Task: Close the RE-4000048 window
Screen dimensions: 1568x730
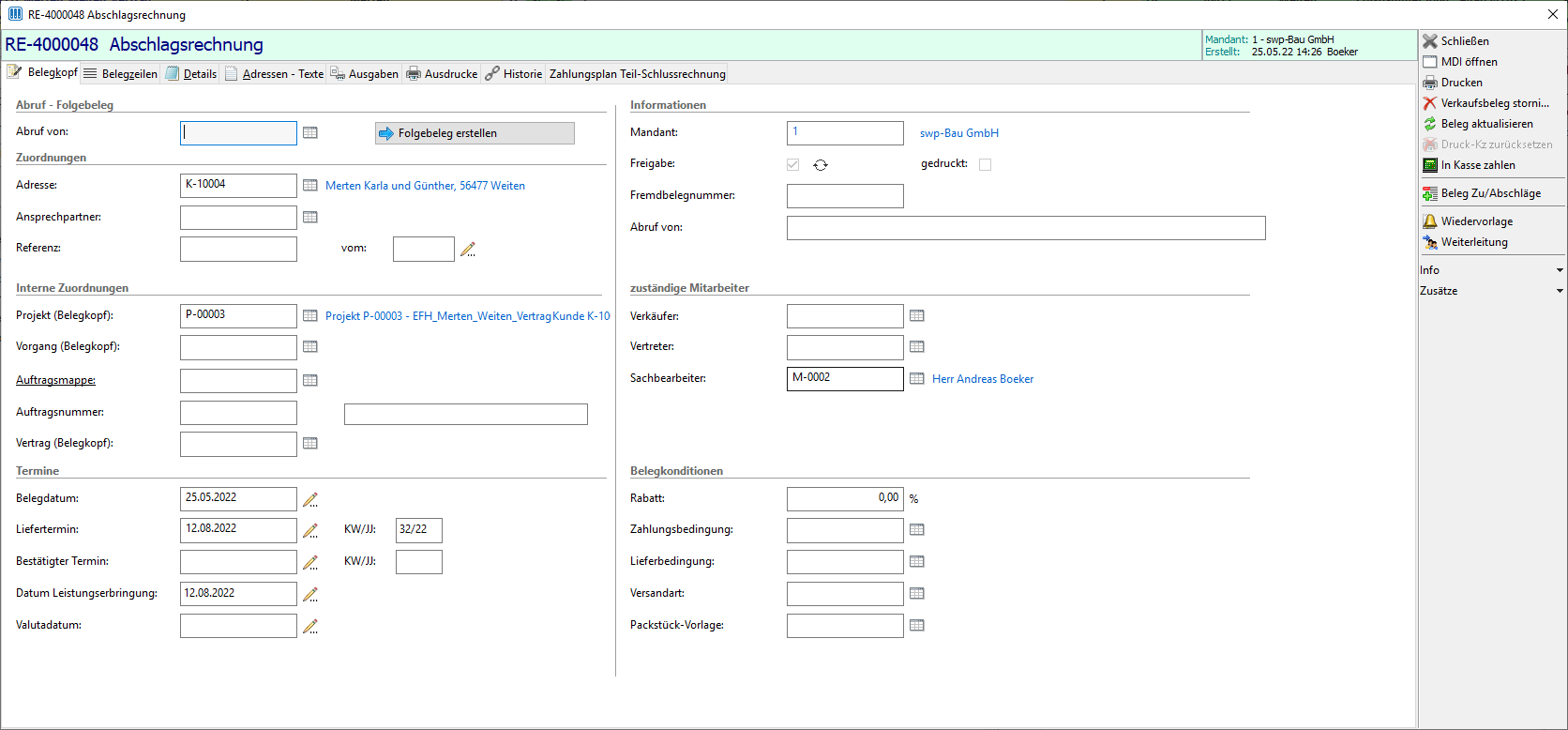Action: coord(1552,14)
